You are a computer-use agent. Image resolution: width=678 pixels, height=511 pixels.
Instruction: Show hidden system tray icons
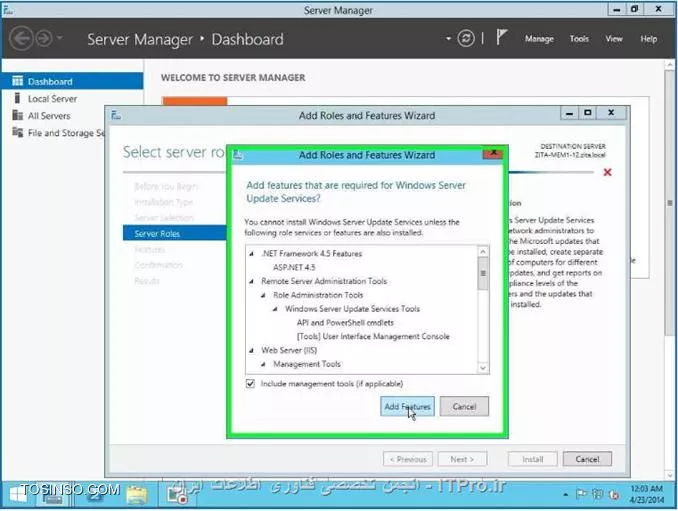pos(566,494)
